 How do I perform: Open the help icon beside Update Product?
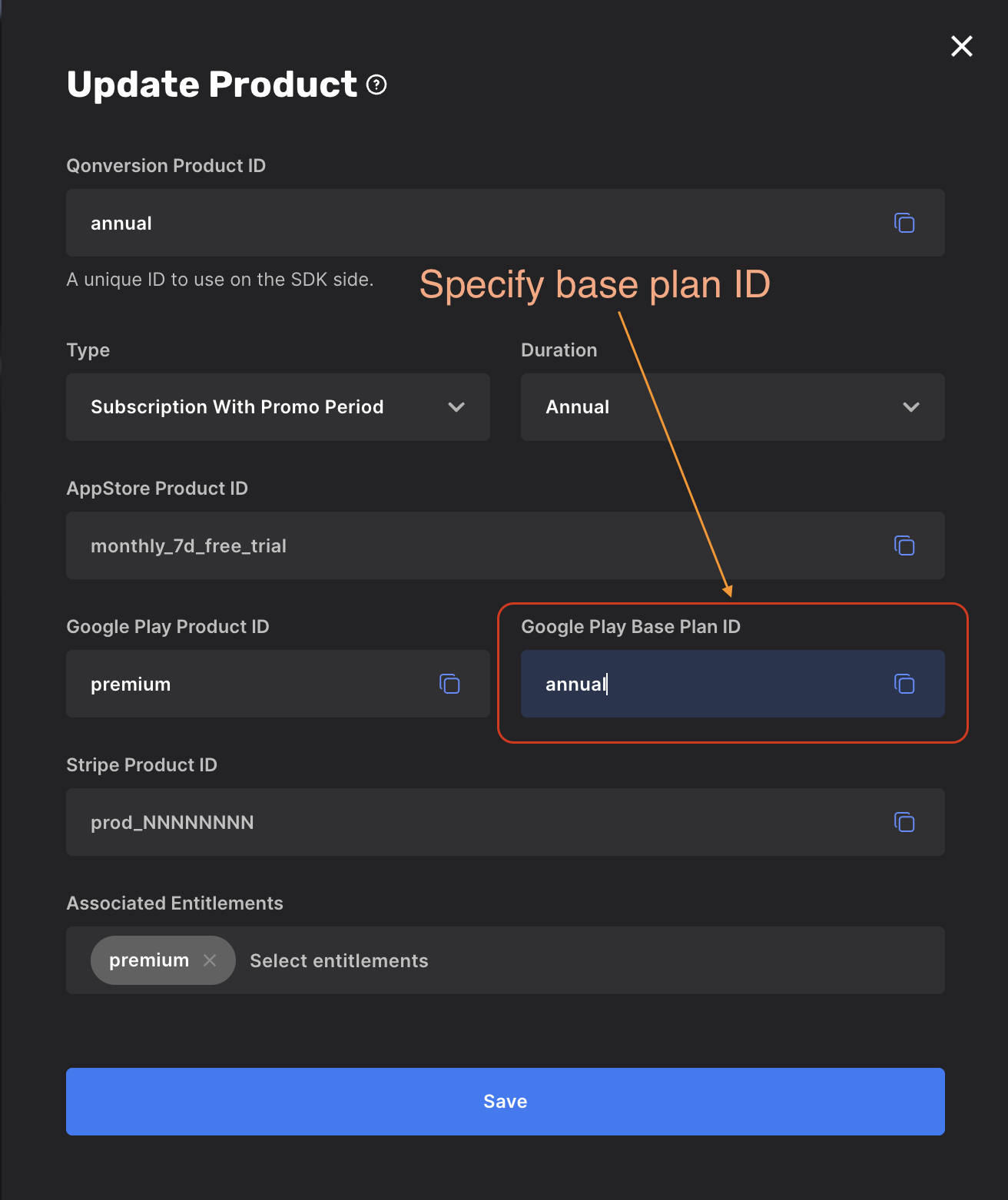(376, 85)
